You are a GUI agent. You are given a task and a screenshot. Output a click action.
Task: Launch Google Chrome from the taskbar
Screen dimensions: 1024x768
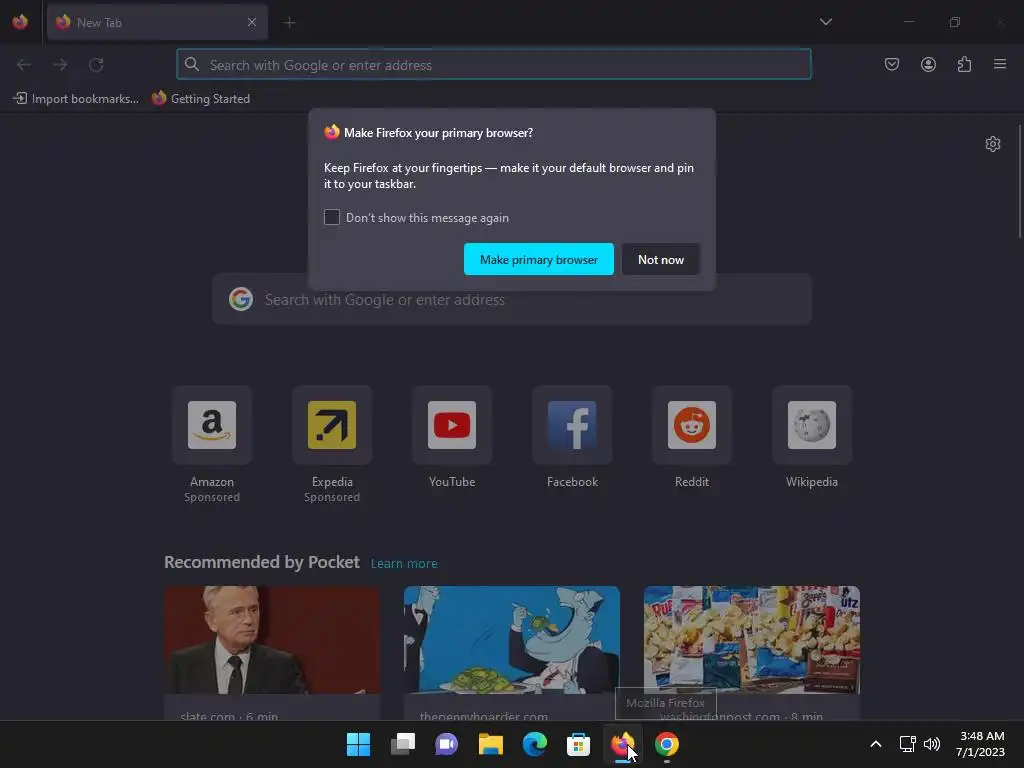[x=667, y=744]
